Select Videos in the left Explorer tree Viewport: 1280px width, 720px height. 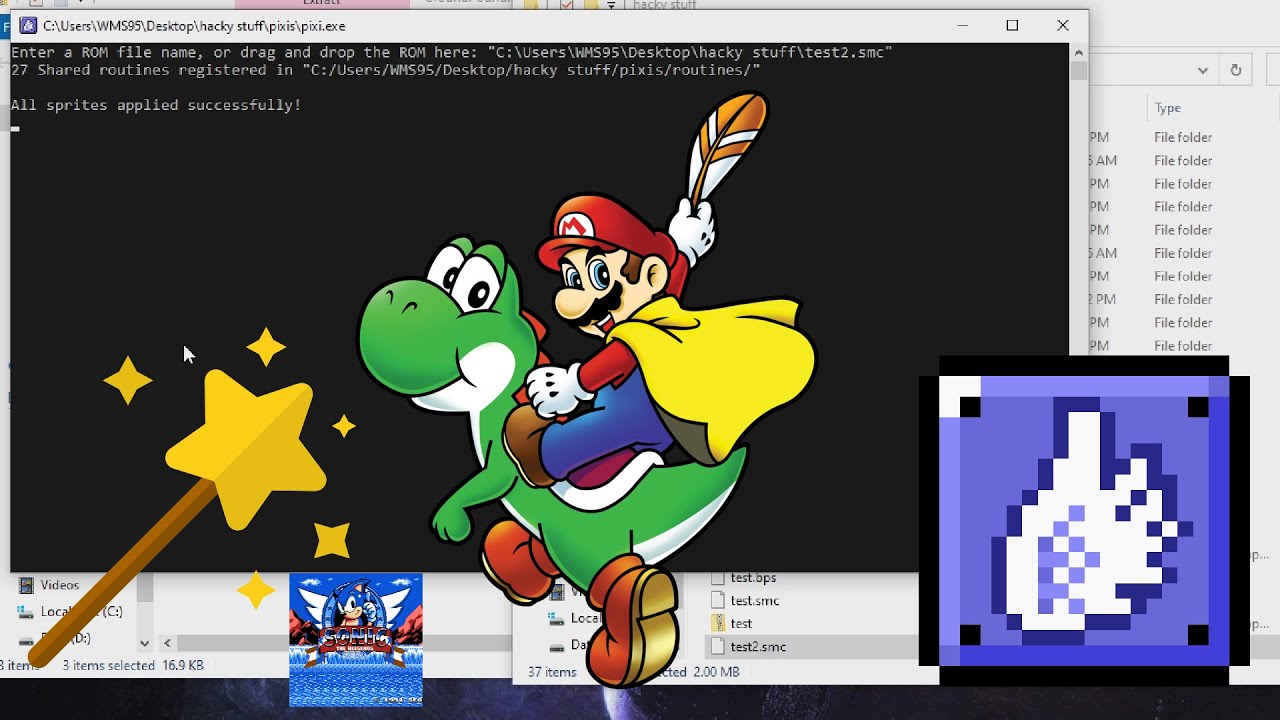[59, 585]
